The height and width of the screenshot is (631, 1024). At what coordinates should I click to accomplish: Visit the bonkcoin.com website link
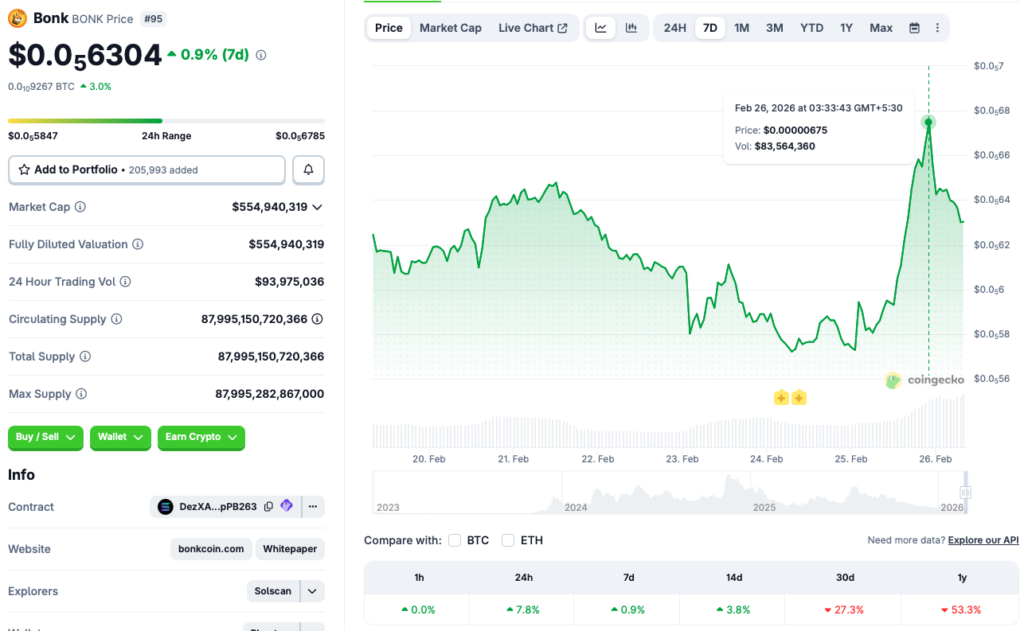pyautogui.click(x=210, y=549)
